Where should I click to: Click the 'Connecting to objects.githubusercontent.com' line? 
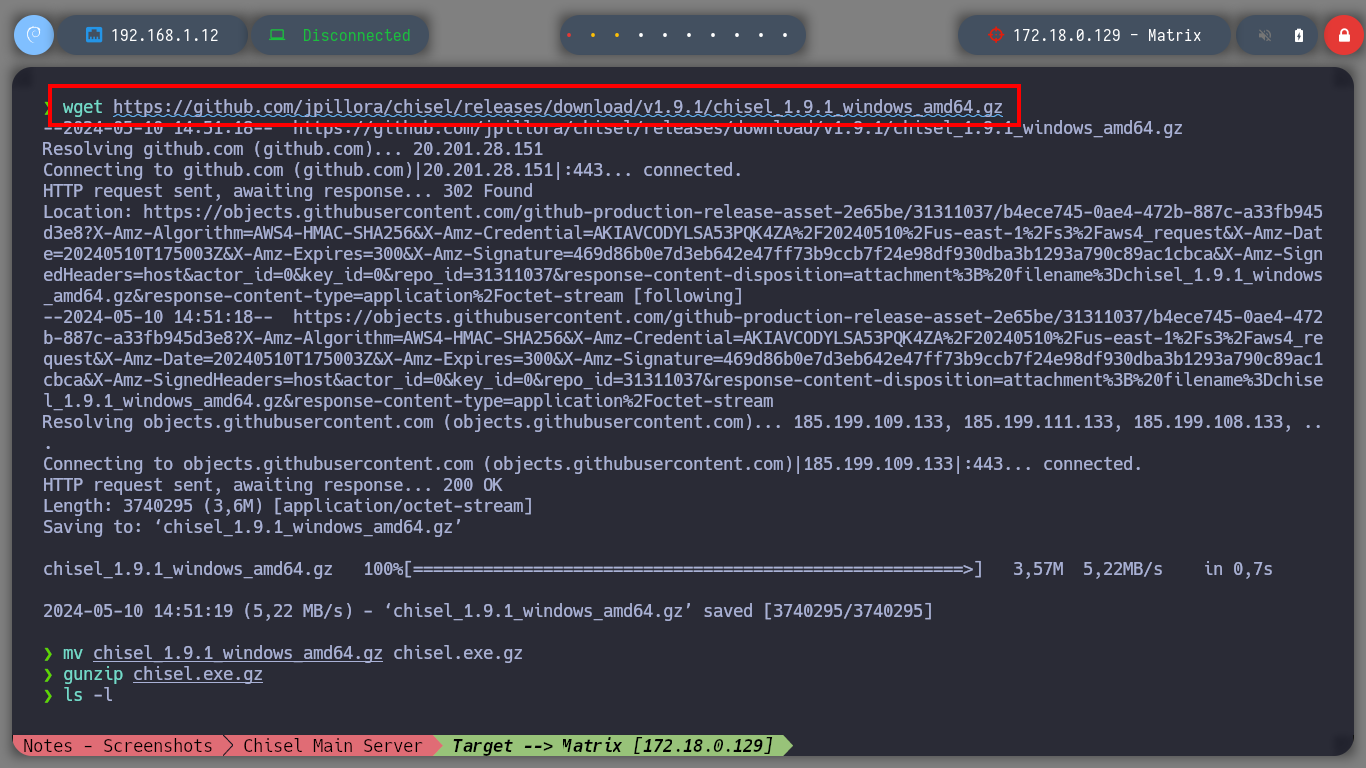(x=592, y=464)
